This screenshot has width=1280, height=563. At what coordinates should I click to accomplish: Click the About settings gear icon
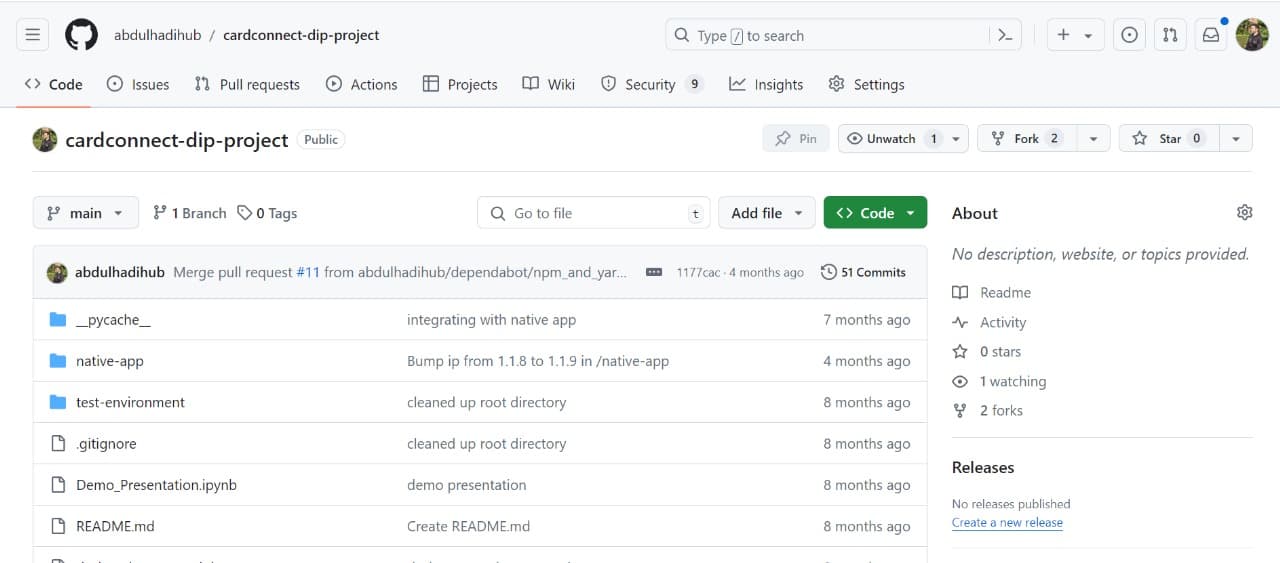click(1244, 212)
